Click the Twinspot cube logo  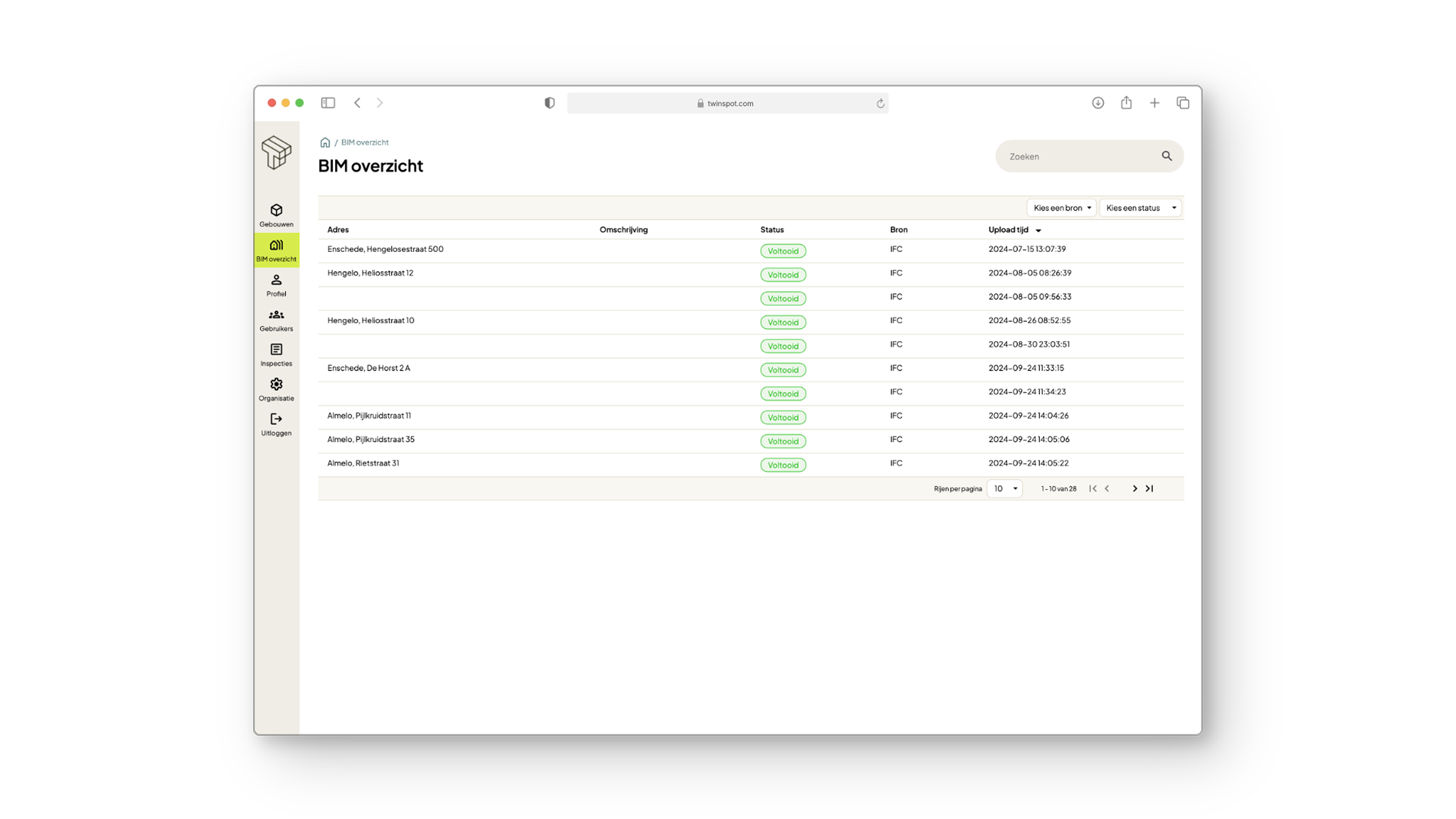[x=276, y=152]
